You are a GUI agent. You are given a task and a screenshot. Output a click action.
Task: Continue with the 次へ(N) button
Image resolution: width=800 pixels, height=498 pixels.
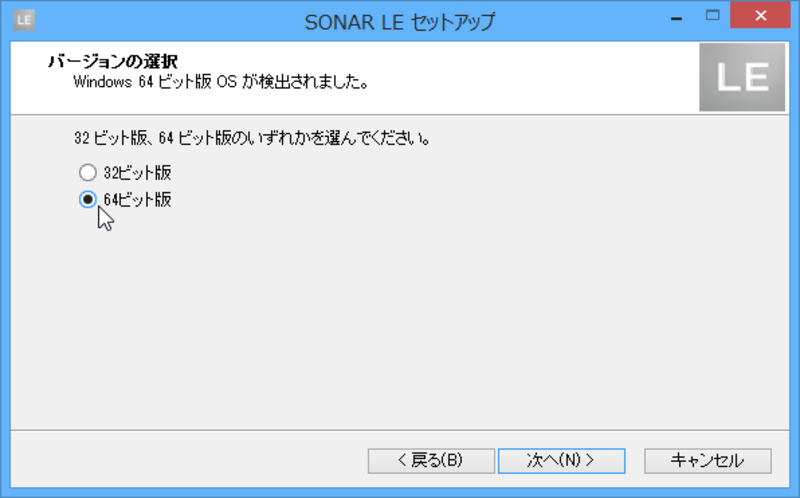(561, 461)
